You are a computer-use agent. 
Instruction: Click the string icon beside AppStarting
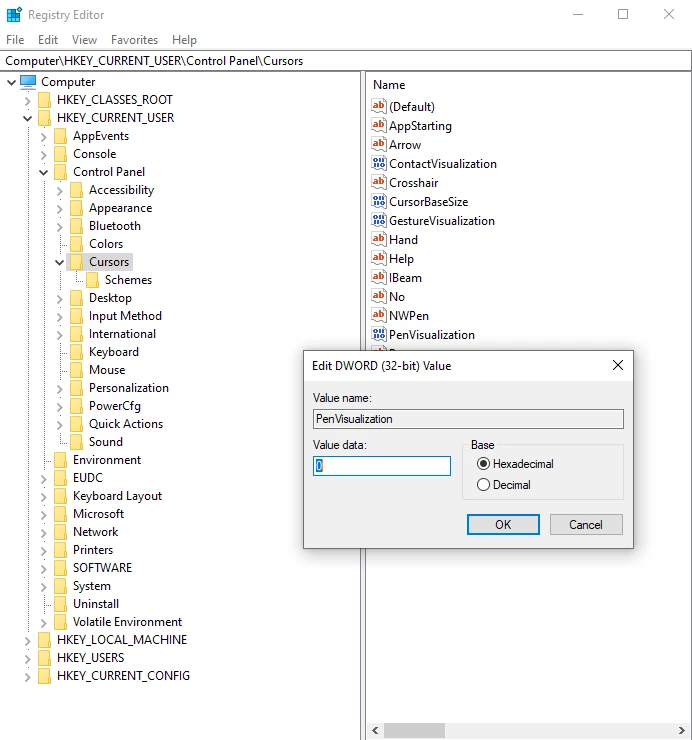tap(379, 125)
